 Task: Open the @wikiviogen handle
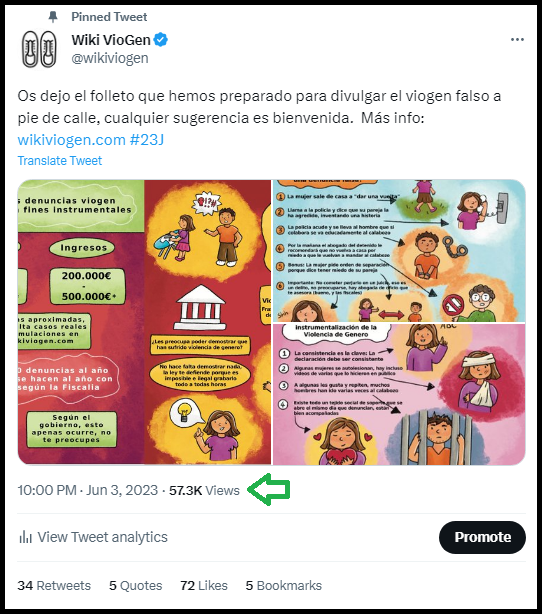point(110,58)
